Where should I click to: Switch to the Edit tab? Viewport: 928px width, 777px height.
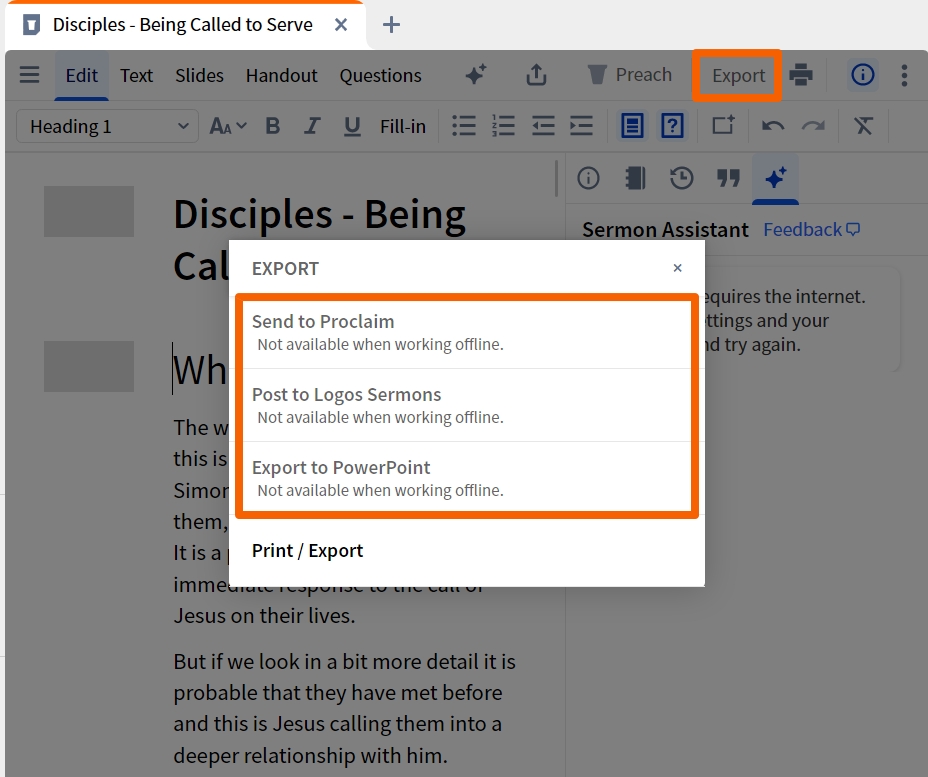(x=82, y=76)
